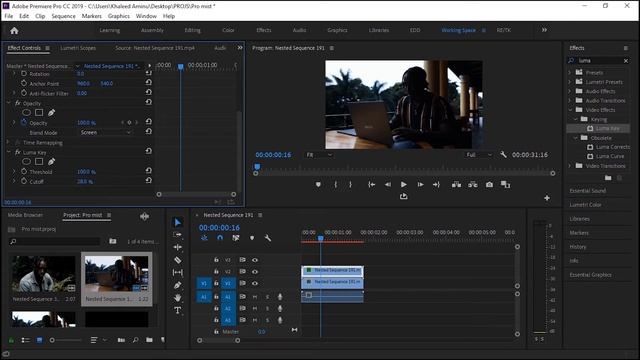Image resolution: width=640 pixels, height=360 pixels.
Task: Open playback resolution Full dropdown
Action: [479, 155]
